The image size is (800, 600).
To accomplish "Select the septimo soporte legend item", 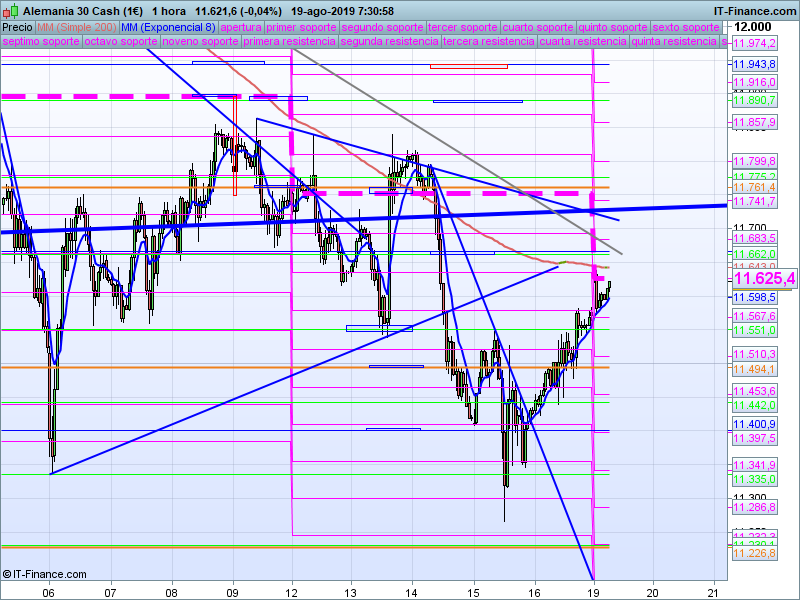I will click(41, 42).
